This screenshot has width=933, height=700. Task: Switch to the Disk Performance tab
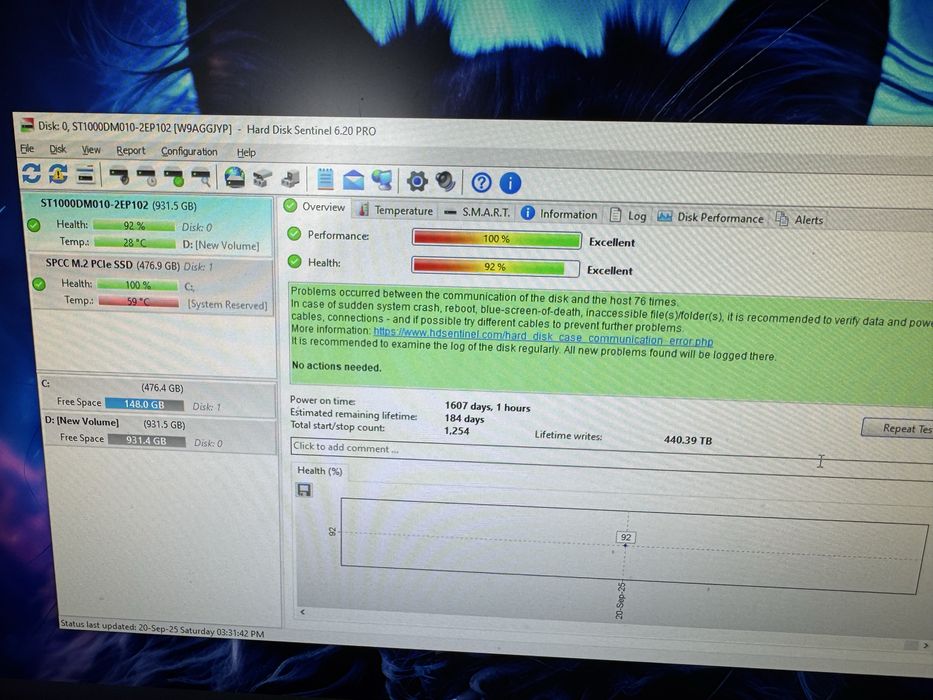tap(710, 218)
